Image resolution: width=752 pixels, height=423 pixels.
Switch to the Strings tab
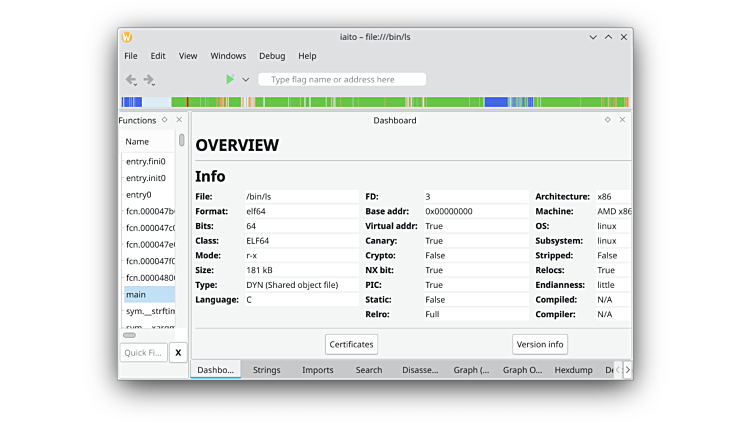click(266, 370)
